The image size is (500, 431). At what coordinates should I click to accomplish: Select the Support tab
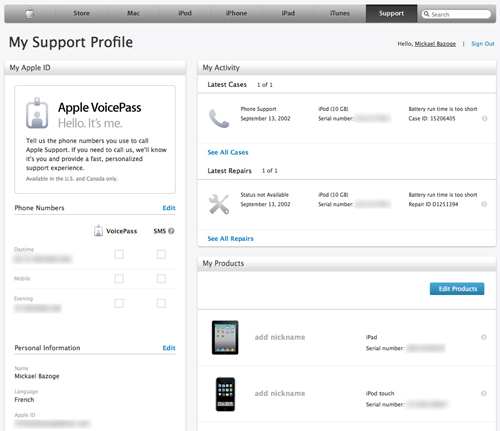coord(391,13)
